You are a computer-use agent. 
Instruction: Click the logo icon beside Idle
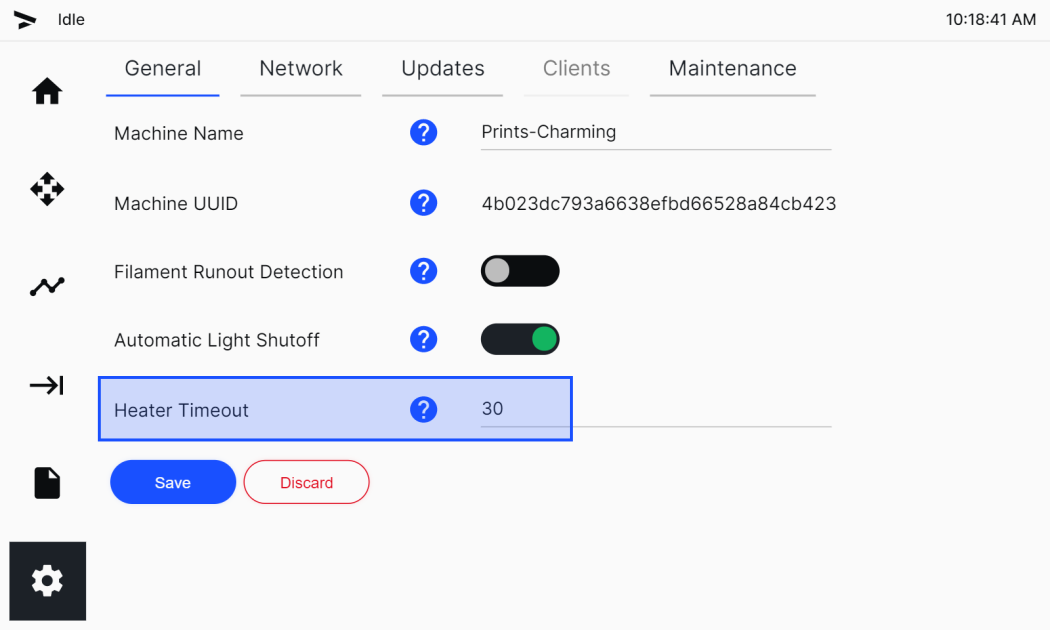(25, 20)
